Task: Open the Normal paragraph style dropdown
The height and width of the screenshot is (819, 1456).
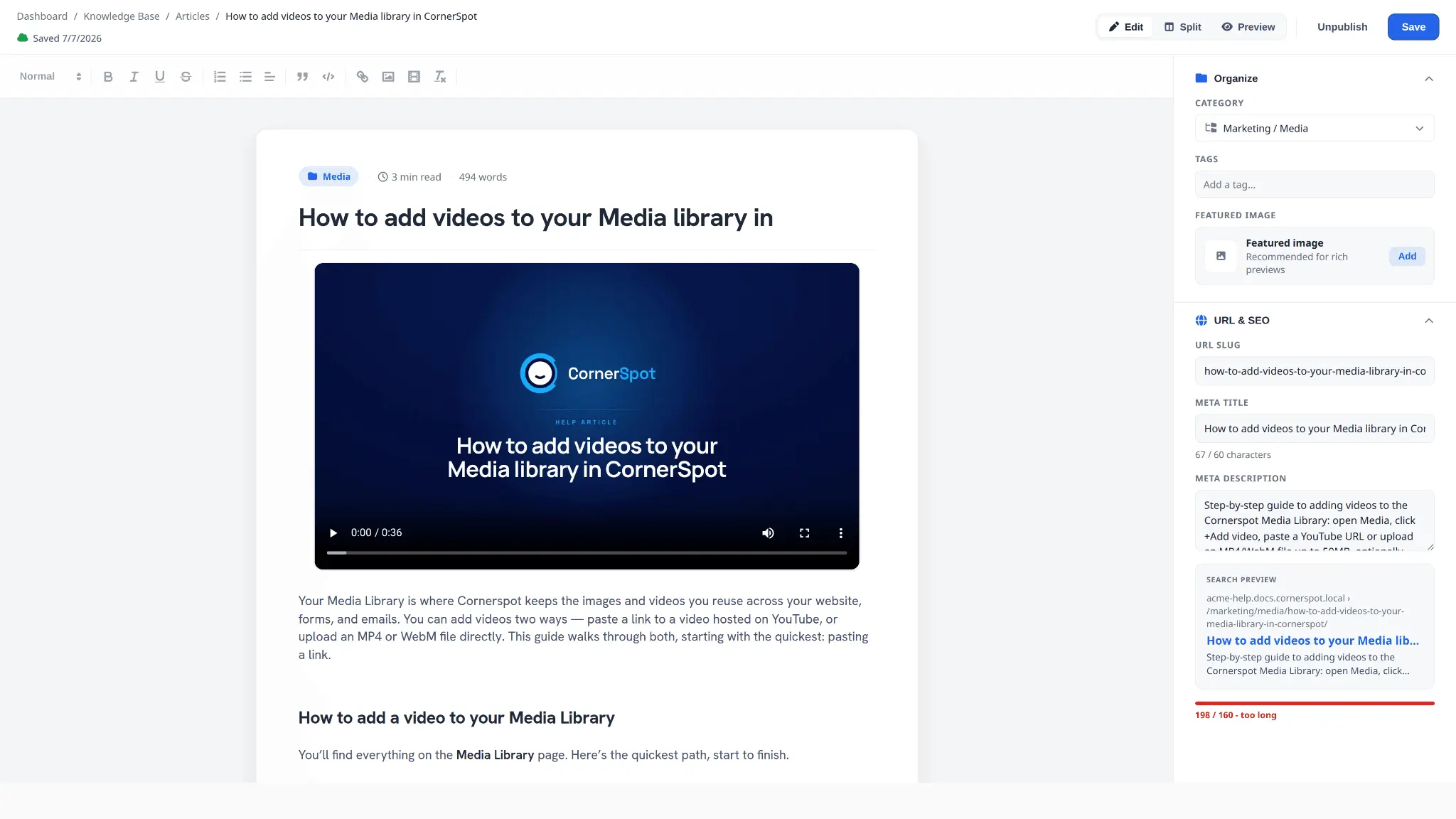Action: (50, 77)
